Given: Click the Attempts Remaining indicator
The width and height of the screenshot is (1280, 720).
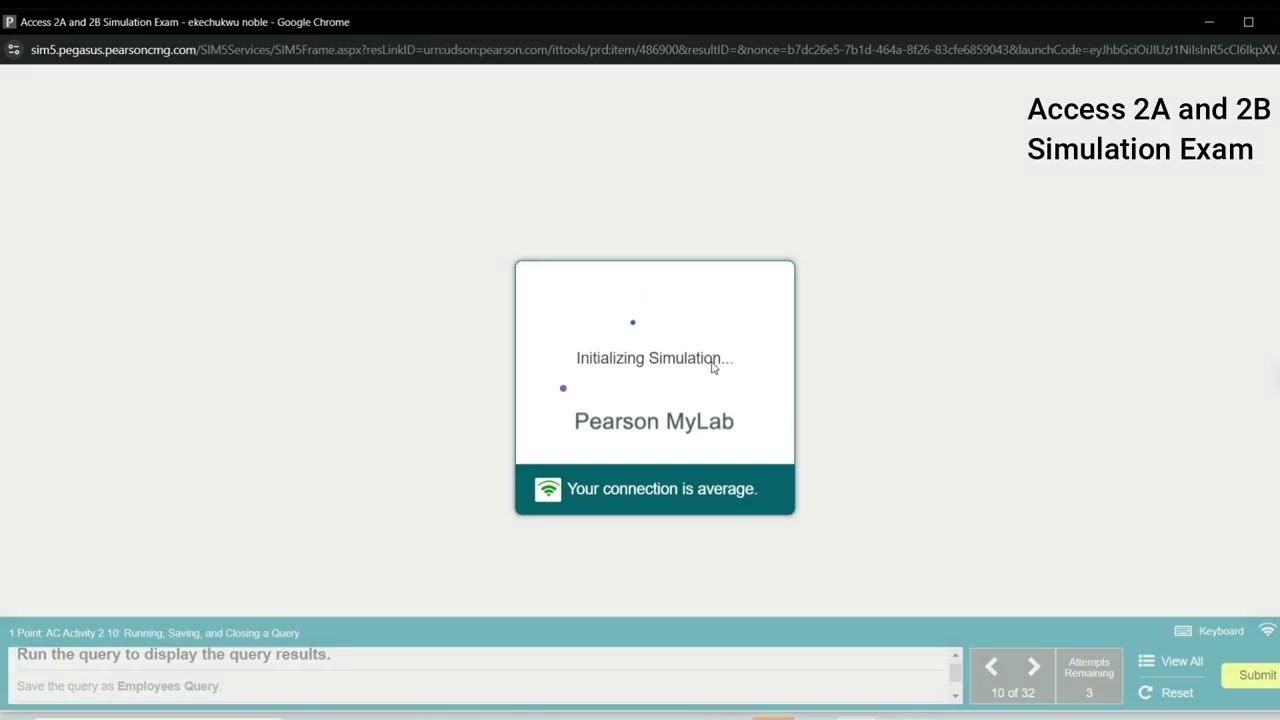Looking at the screenshot, I should pyautogui.click(x=1089, y=676).
